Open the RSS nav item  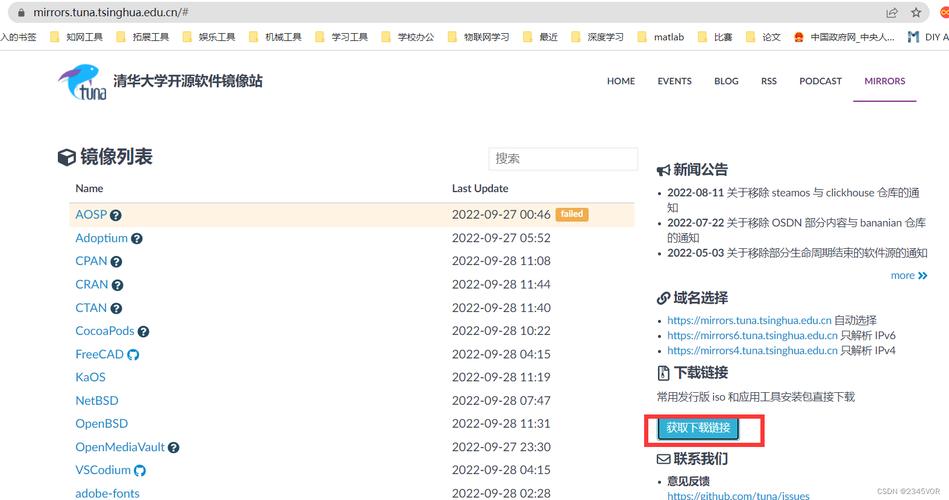[x=769, y=81]
